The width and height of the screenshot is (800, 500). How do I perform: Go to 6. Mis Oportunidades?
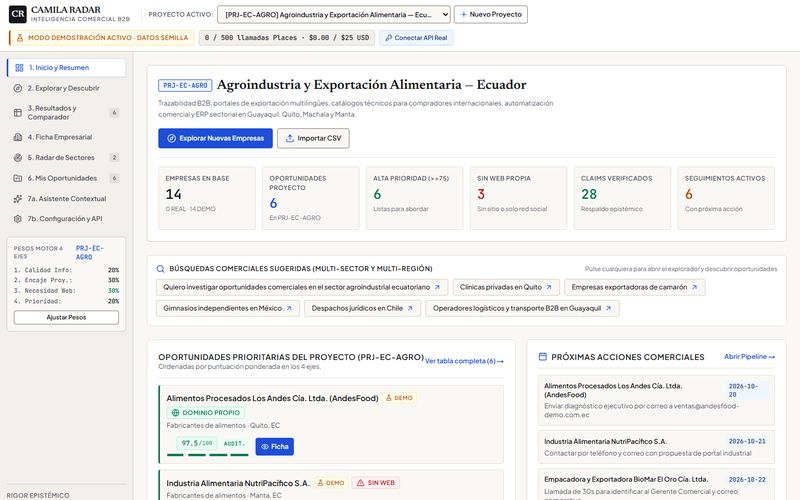66,178
